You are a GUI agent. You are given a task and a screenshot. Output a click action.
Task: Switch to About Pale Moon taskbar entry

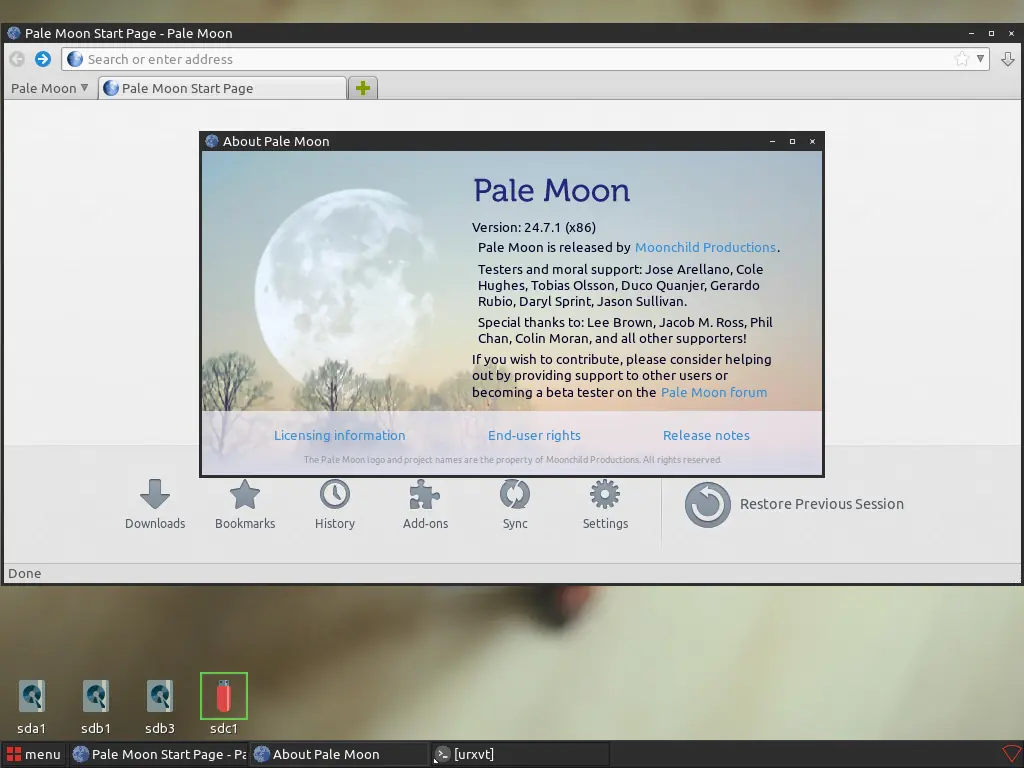(340, 754)
